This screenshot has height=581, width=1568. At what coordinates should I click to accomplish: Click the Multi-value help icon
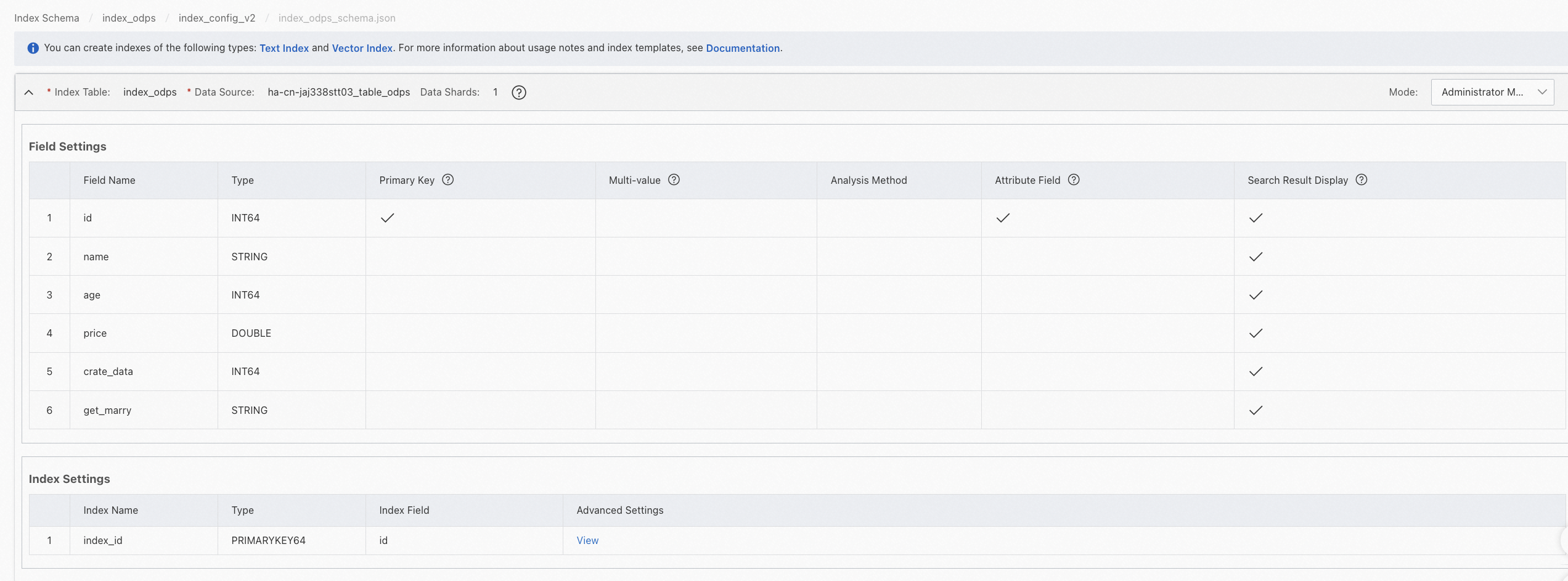tap(674, 180)
